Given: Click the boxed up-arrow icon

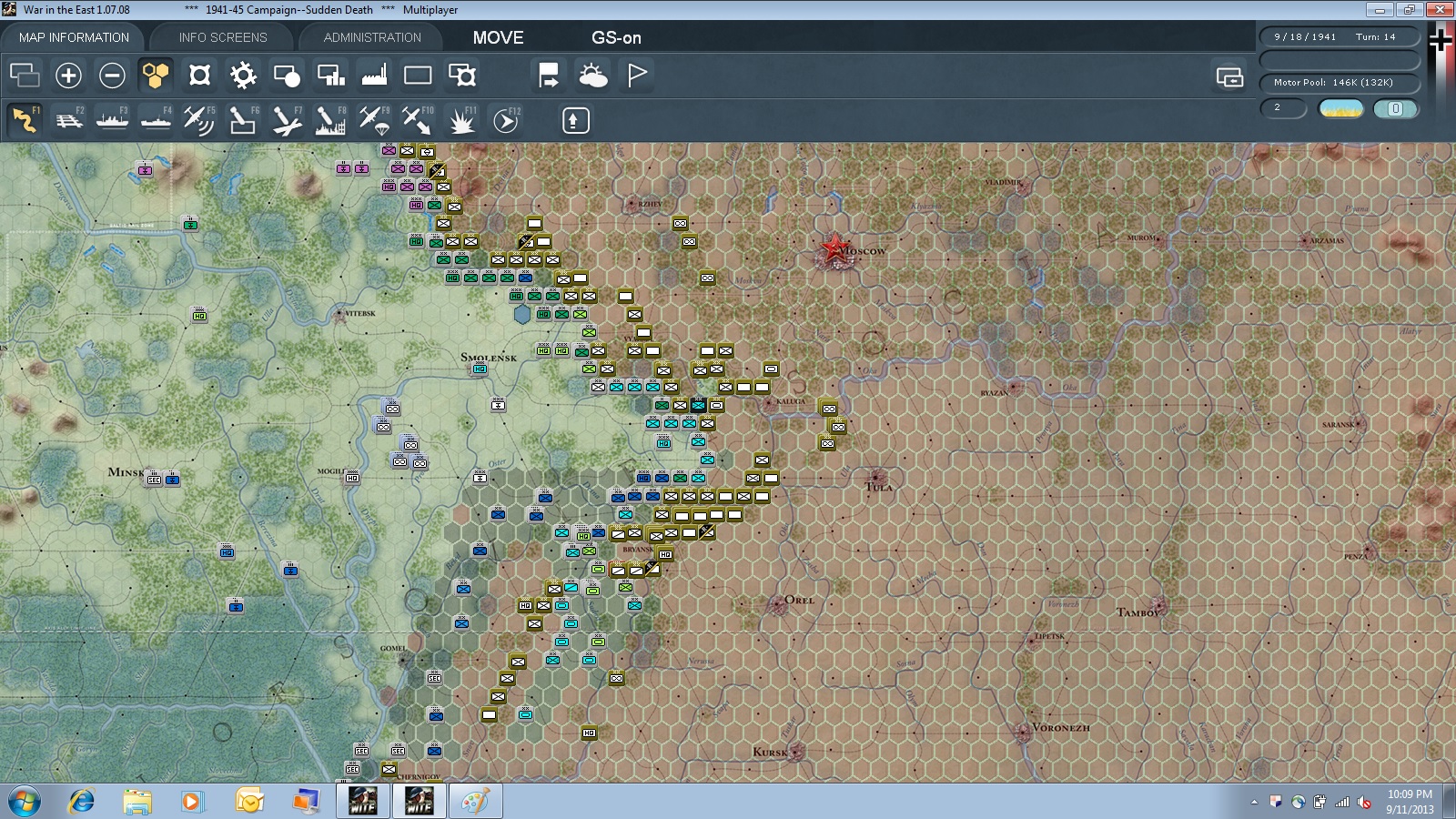Looking at the screenshot, I should pyautogui.click(x=575, y=120).
